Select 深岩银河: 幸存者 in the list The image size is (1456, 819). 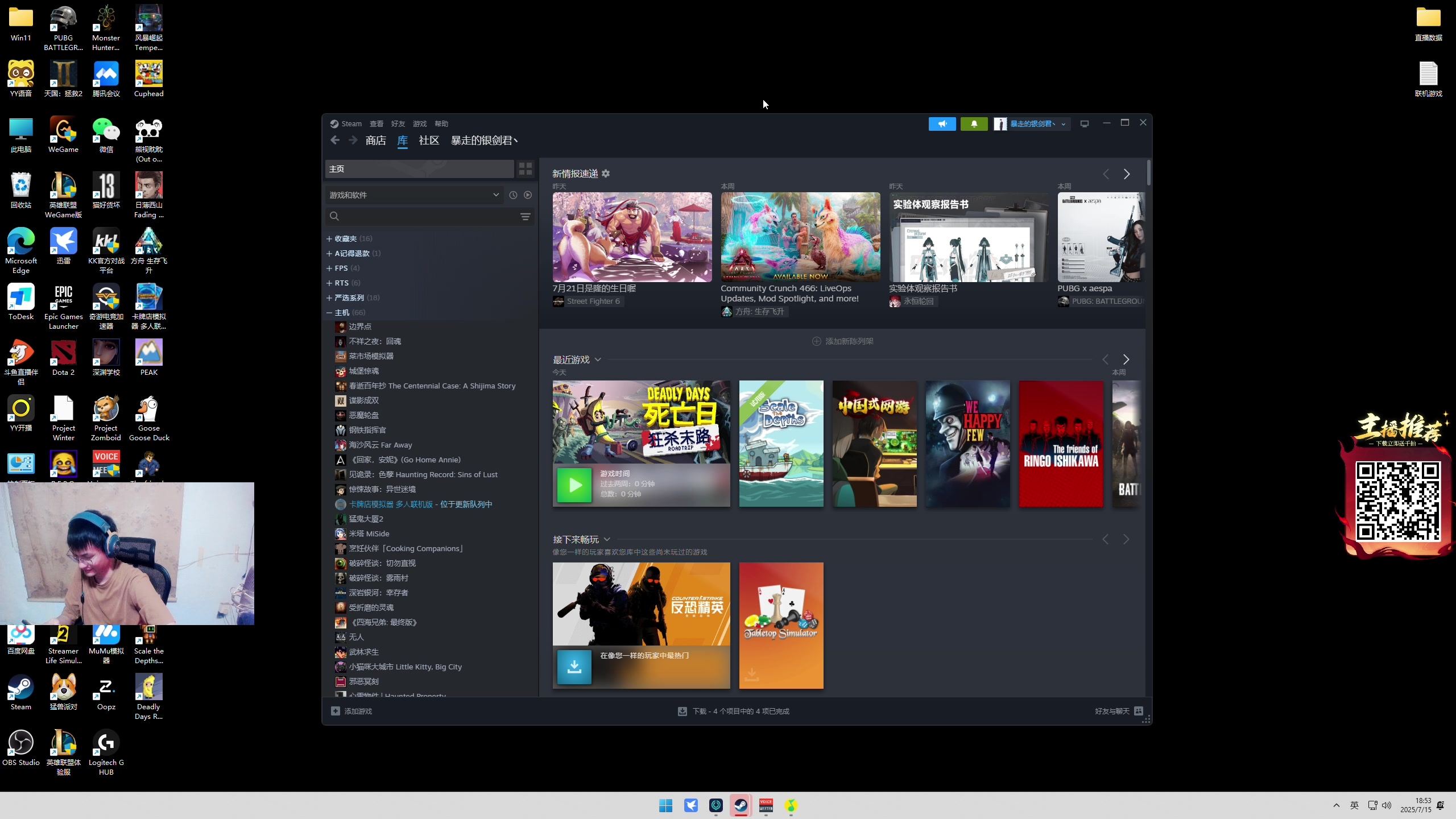pos(378,593)
